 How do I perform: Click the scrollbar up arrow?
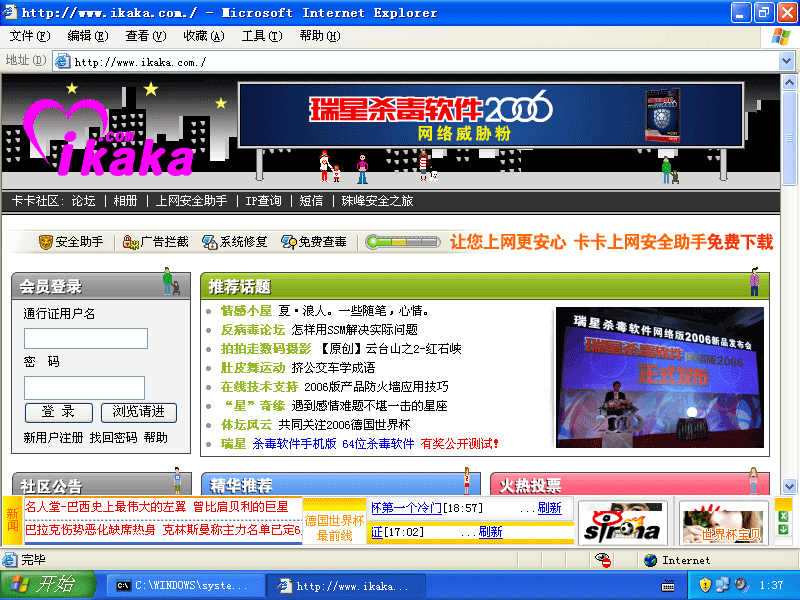click(x=789, y=83)
